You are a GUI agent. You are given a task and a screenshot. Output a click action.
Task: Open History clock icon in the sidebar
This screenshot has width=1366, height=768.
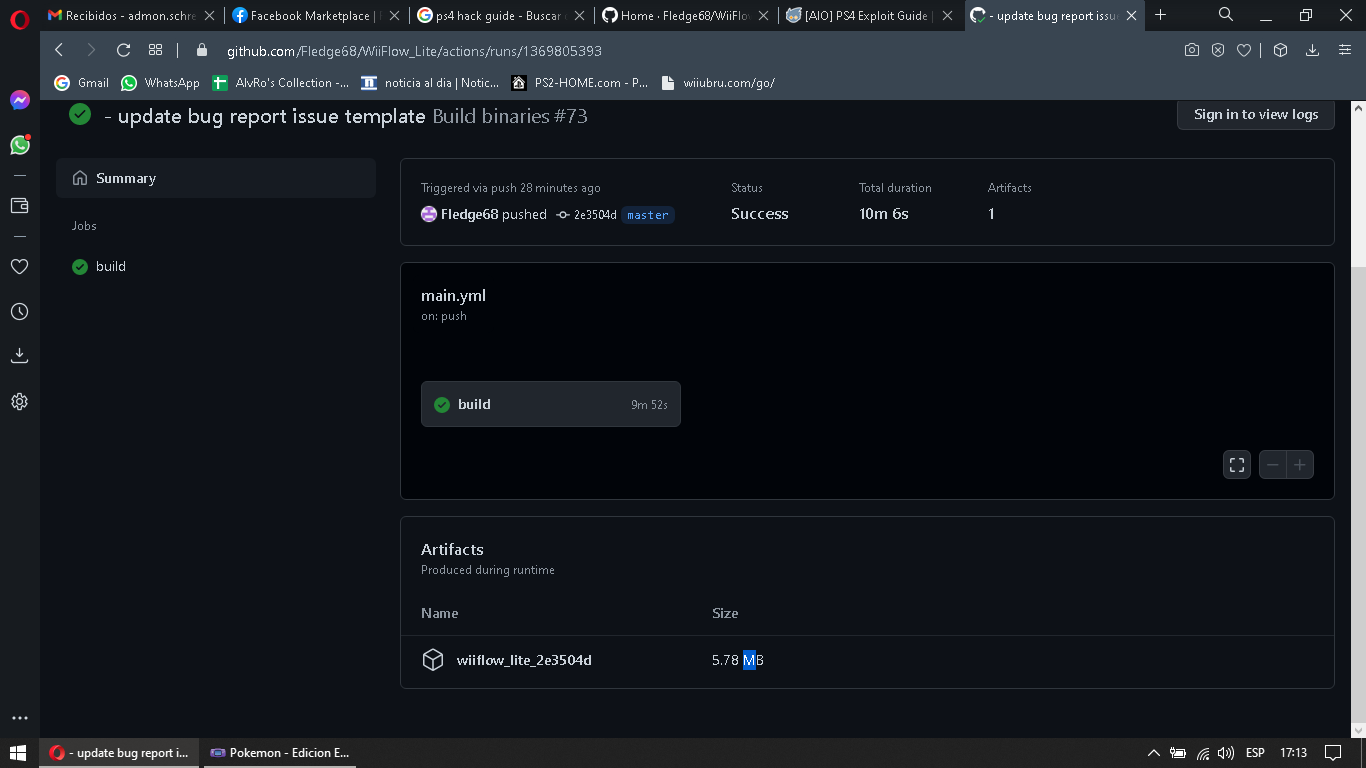(19, 312)
